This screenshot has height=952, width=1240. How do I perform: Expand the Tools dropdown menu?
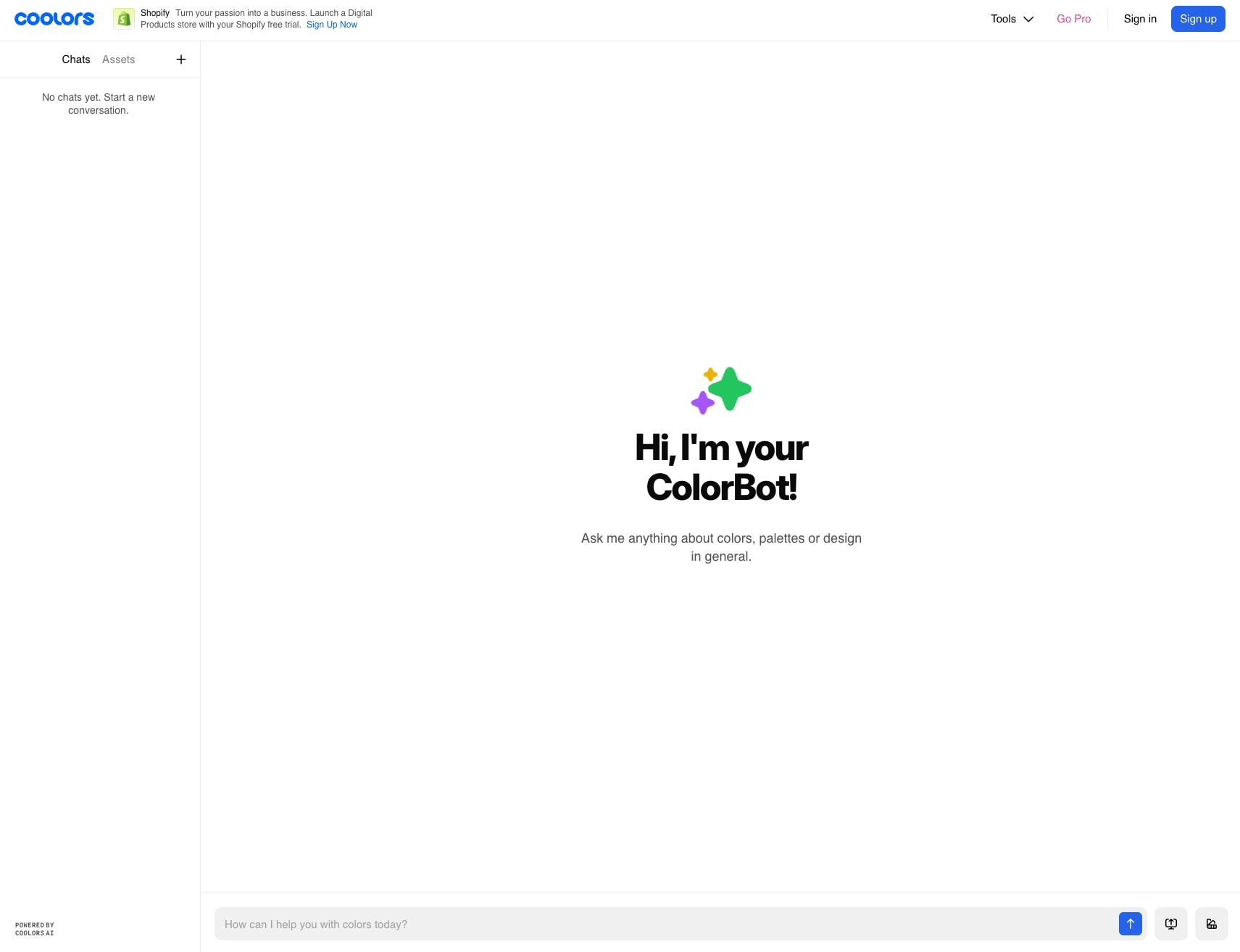1012,19
